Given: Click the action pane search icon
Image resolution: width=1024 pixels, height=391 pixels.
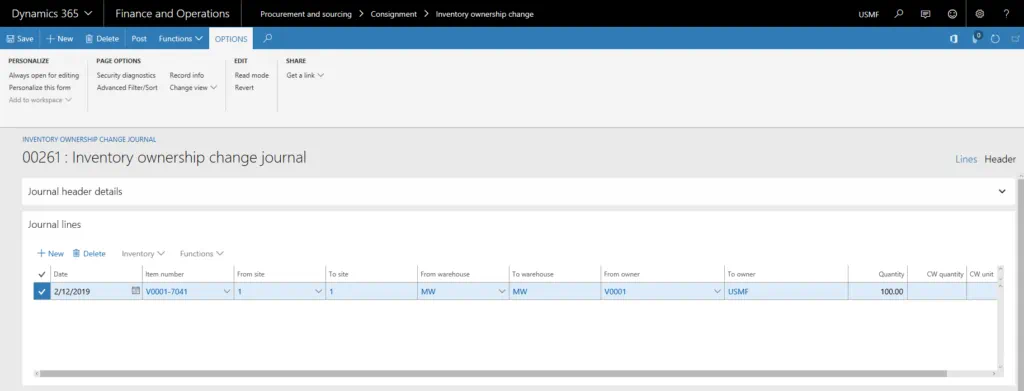Looking at the screenshot, I should (267, 39).
